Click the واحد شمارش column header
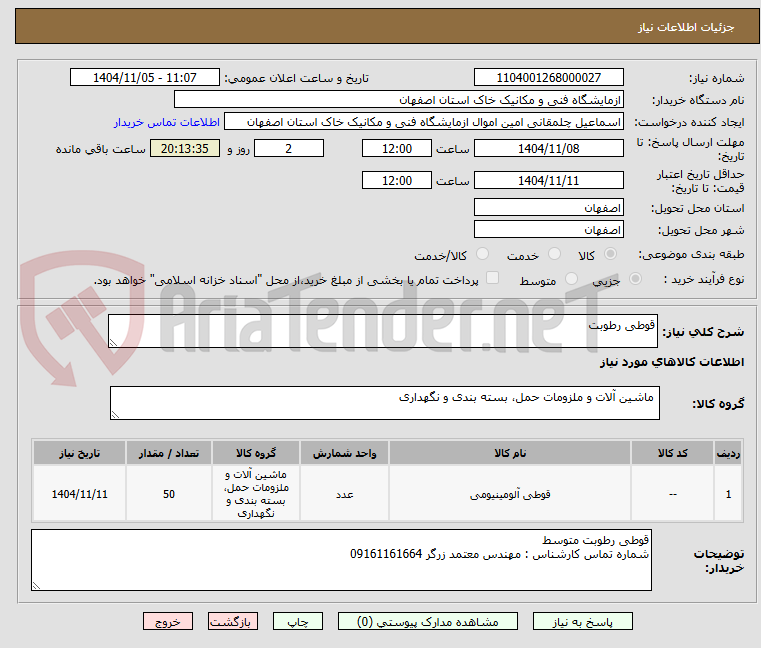Image resolution: width=761 pixels, height=648 pixels. (x=344, y=453)
